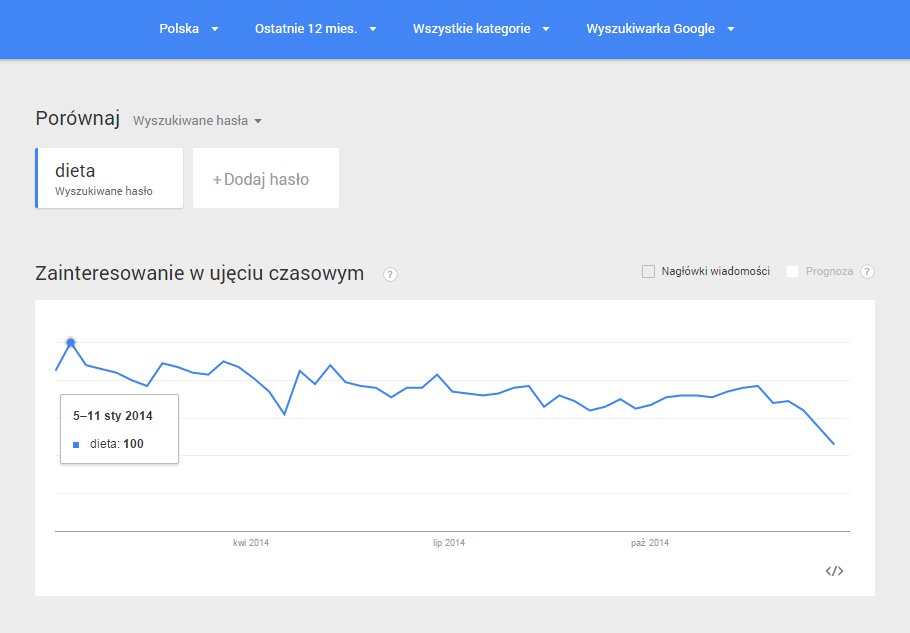This screenshot has height=633, width=910.
Task: Click the dieta search term card
Action: [x=110, y=178]
